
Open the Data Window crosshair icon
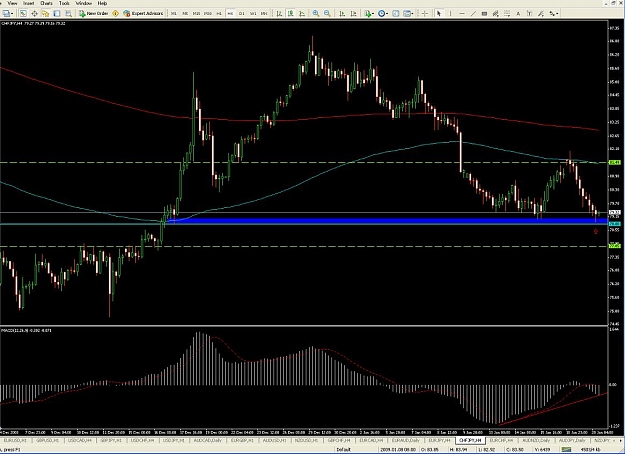coord(34,14)
